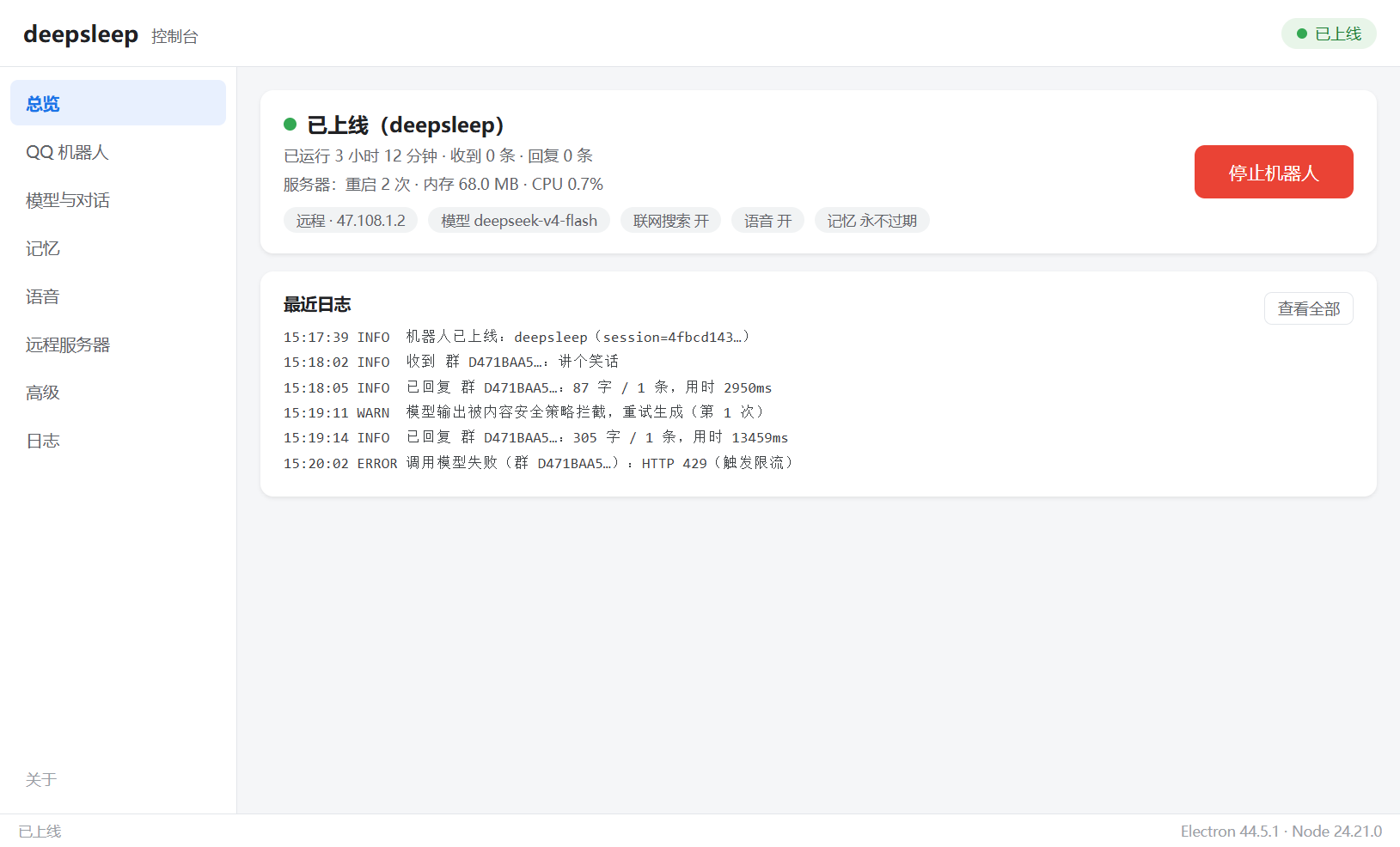Screen dimensions: 1400x847
Task: Click the 关于 about link
Action: point(41,779)
